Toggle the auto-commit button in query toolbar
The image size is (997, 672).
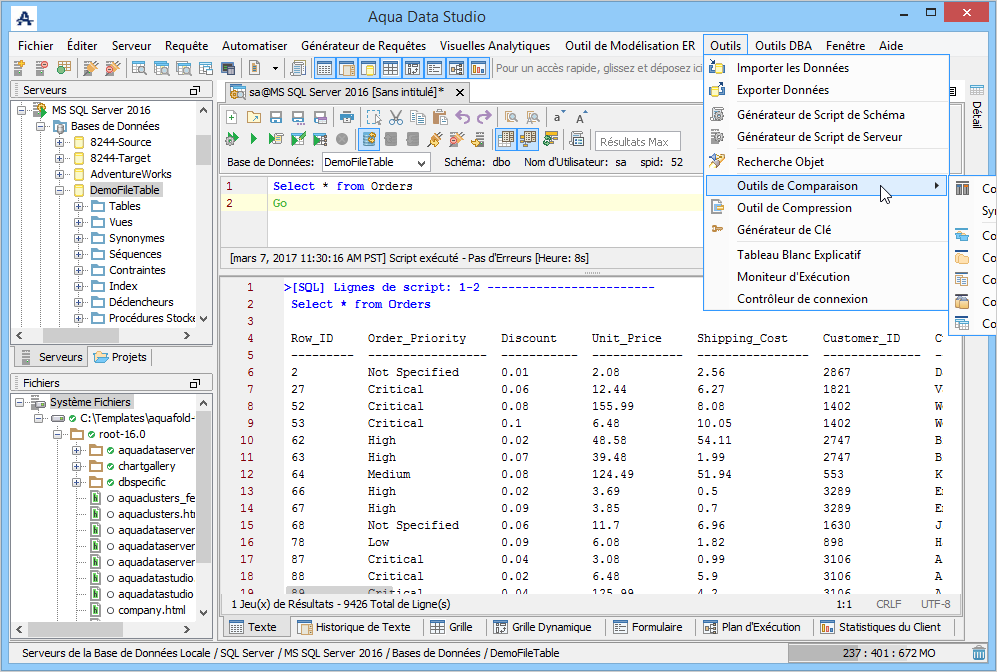368,139
